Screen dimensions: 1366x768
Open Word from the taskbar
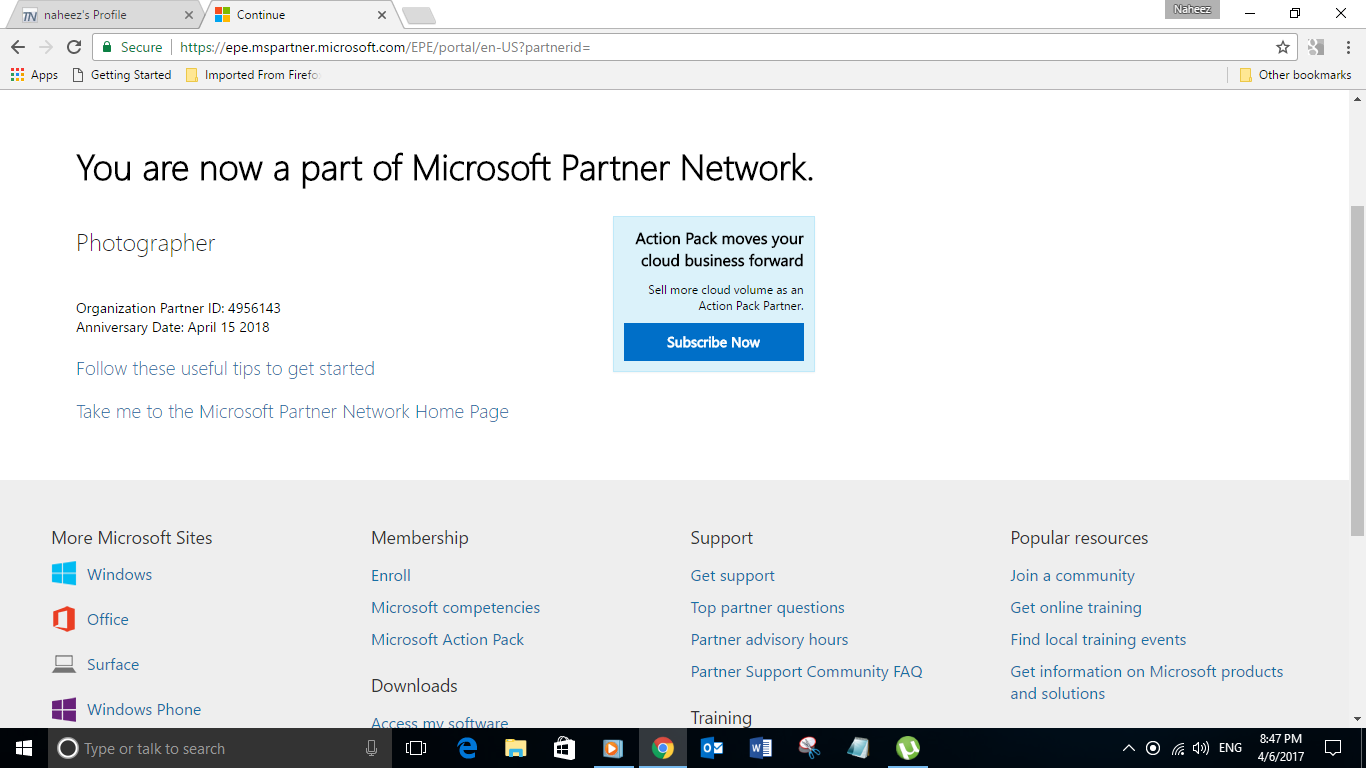(x=761, y=748)
